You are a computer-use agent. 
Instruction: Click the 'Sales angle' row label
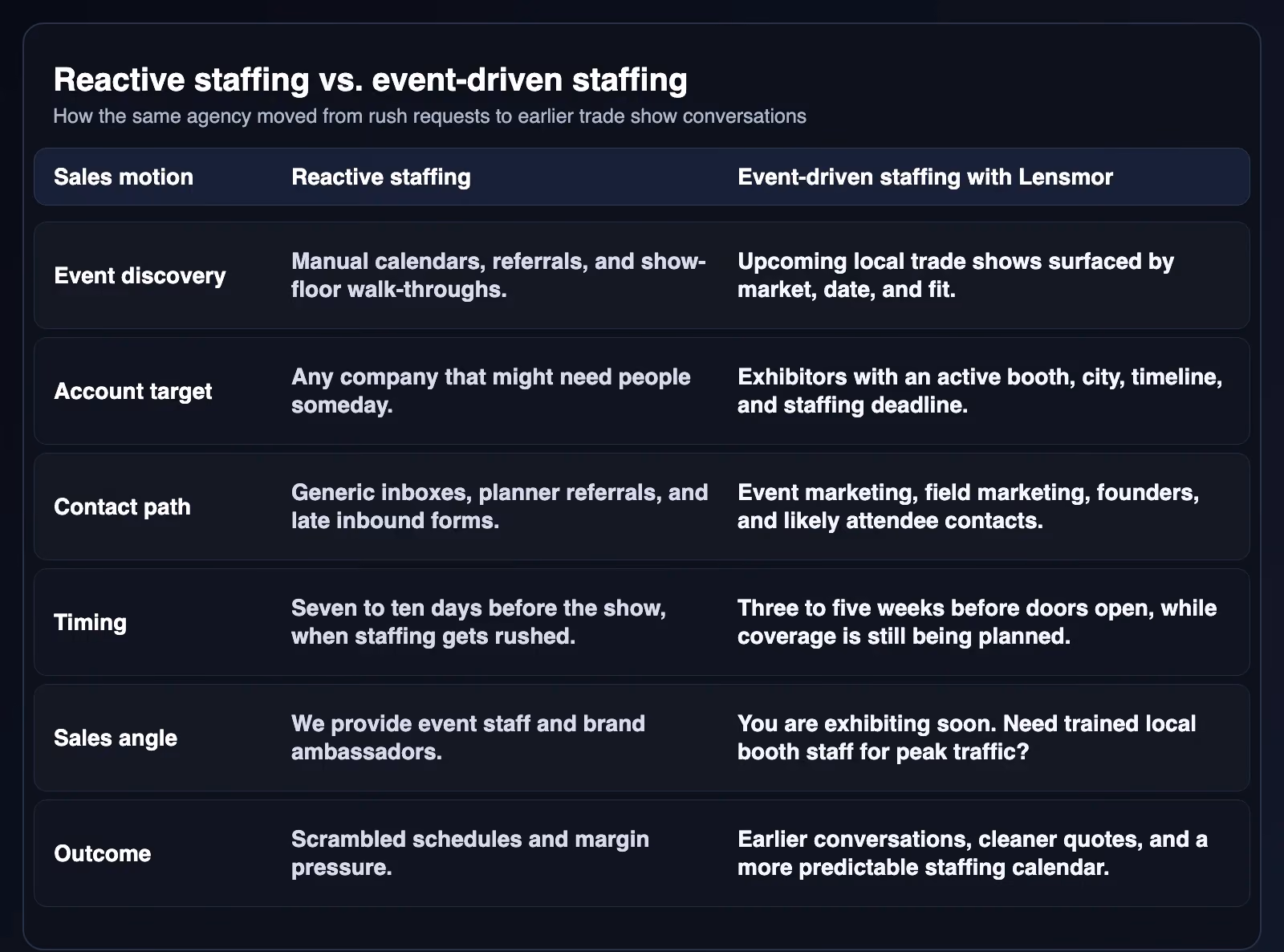116,738
